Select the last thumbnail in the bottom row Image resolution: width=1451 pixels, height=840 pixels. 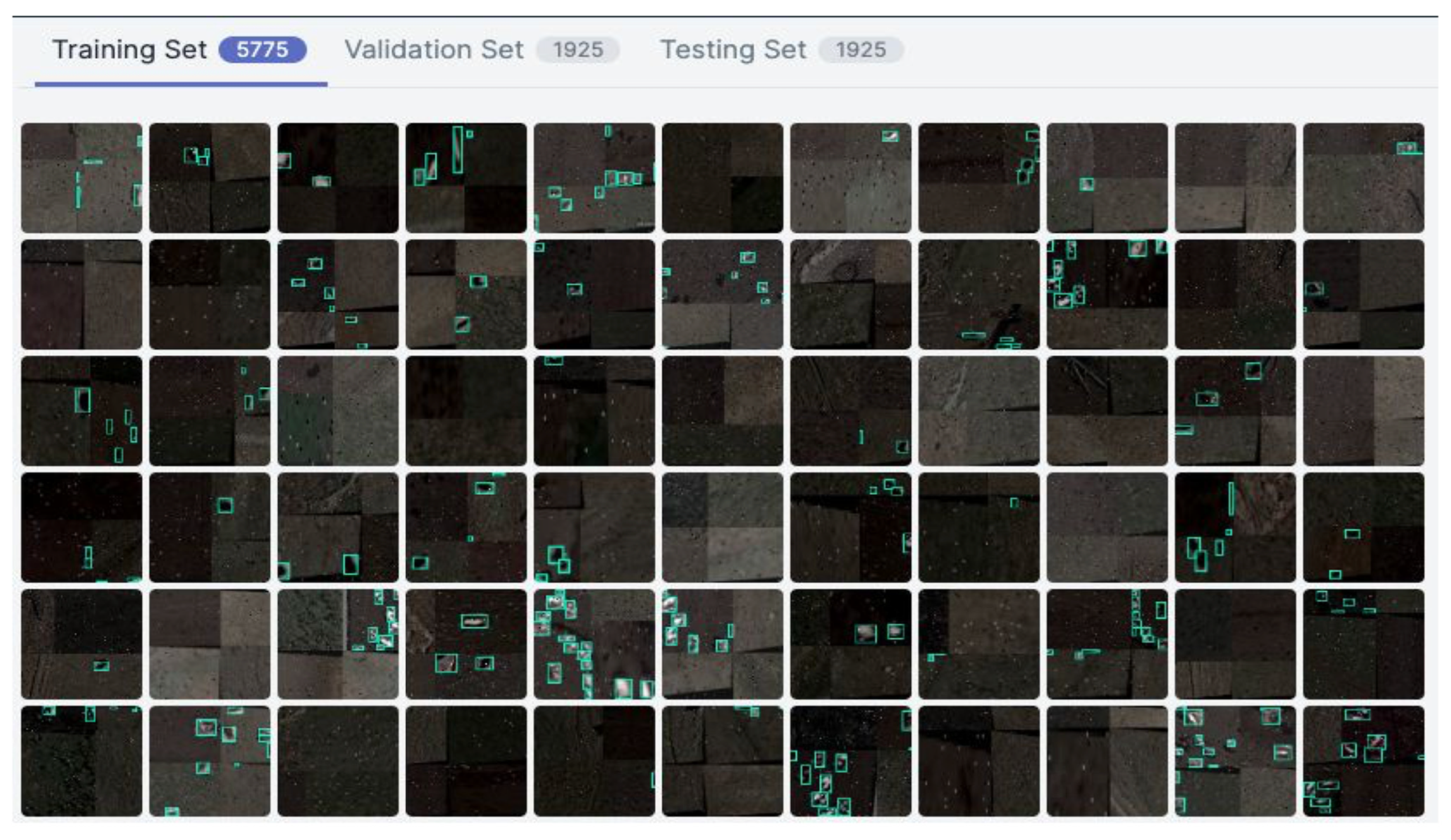coord(1363,760)
